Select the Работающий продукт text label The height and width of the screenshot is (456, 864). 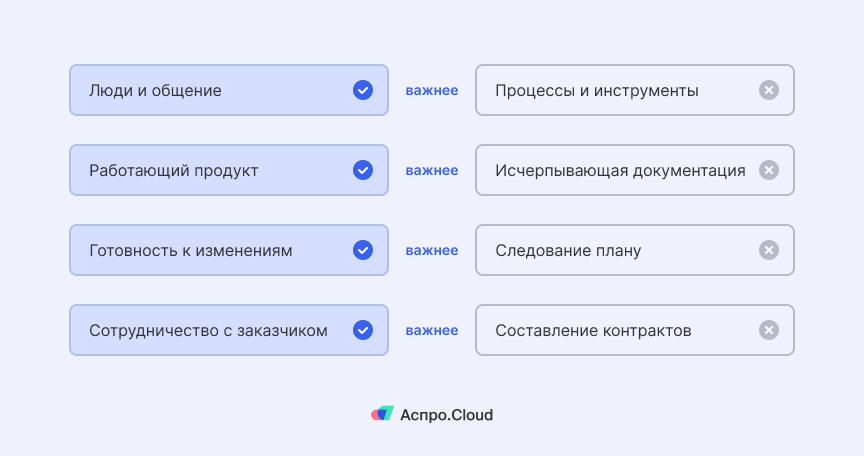pos(173,171)
